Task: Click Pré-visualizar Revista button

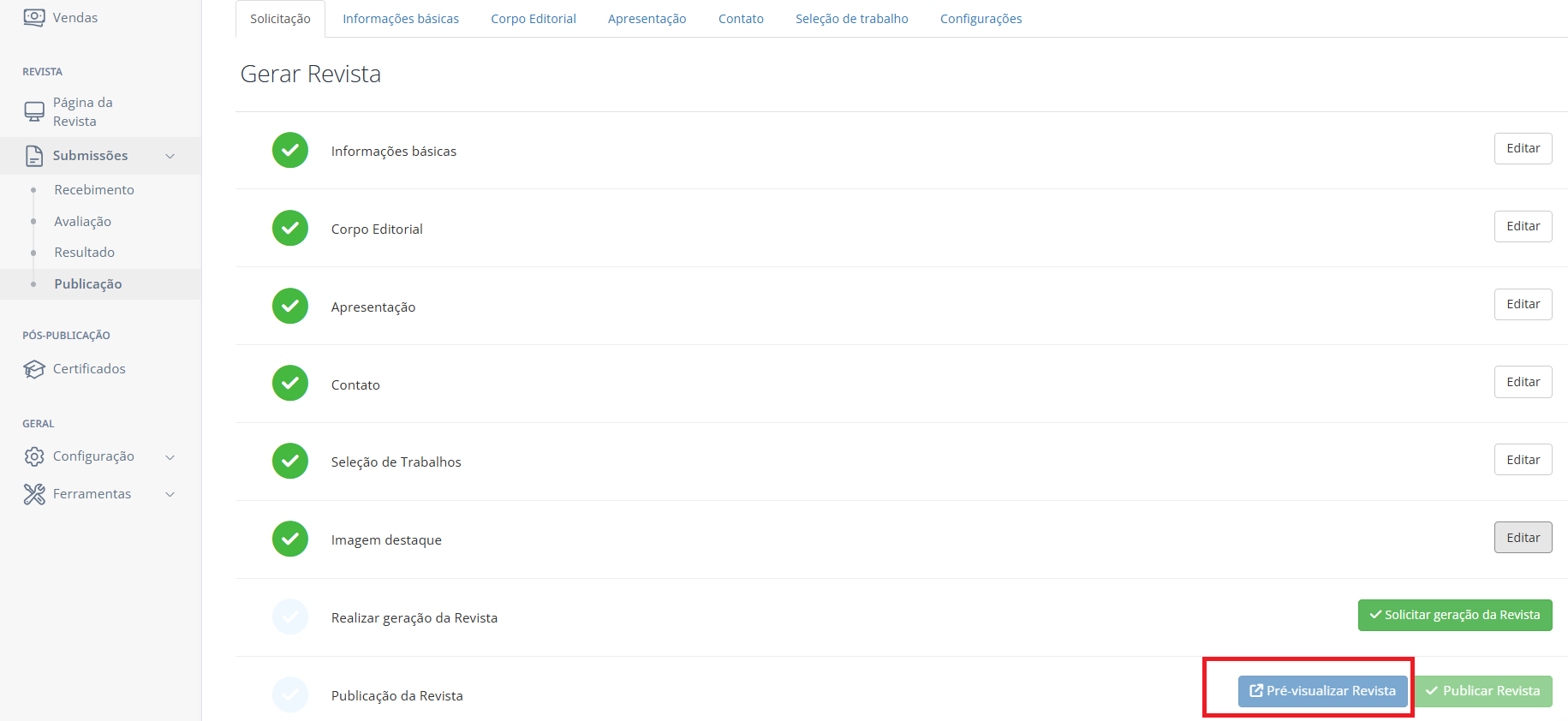Action: [x=1322, y=691]
